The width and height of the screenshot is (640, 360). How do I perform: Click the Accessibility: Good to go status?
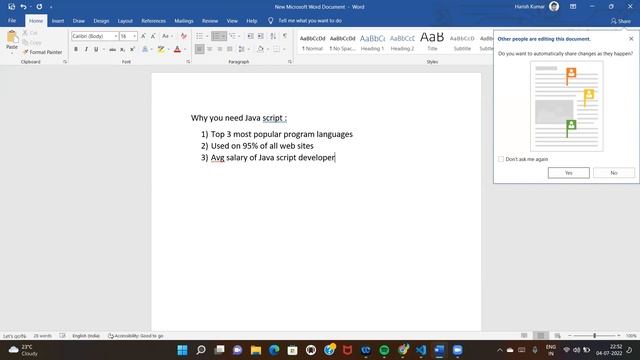136,336
